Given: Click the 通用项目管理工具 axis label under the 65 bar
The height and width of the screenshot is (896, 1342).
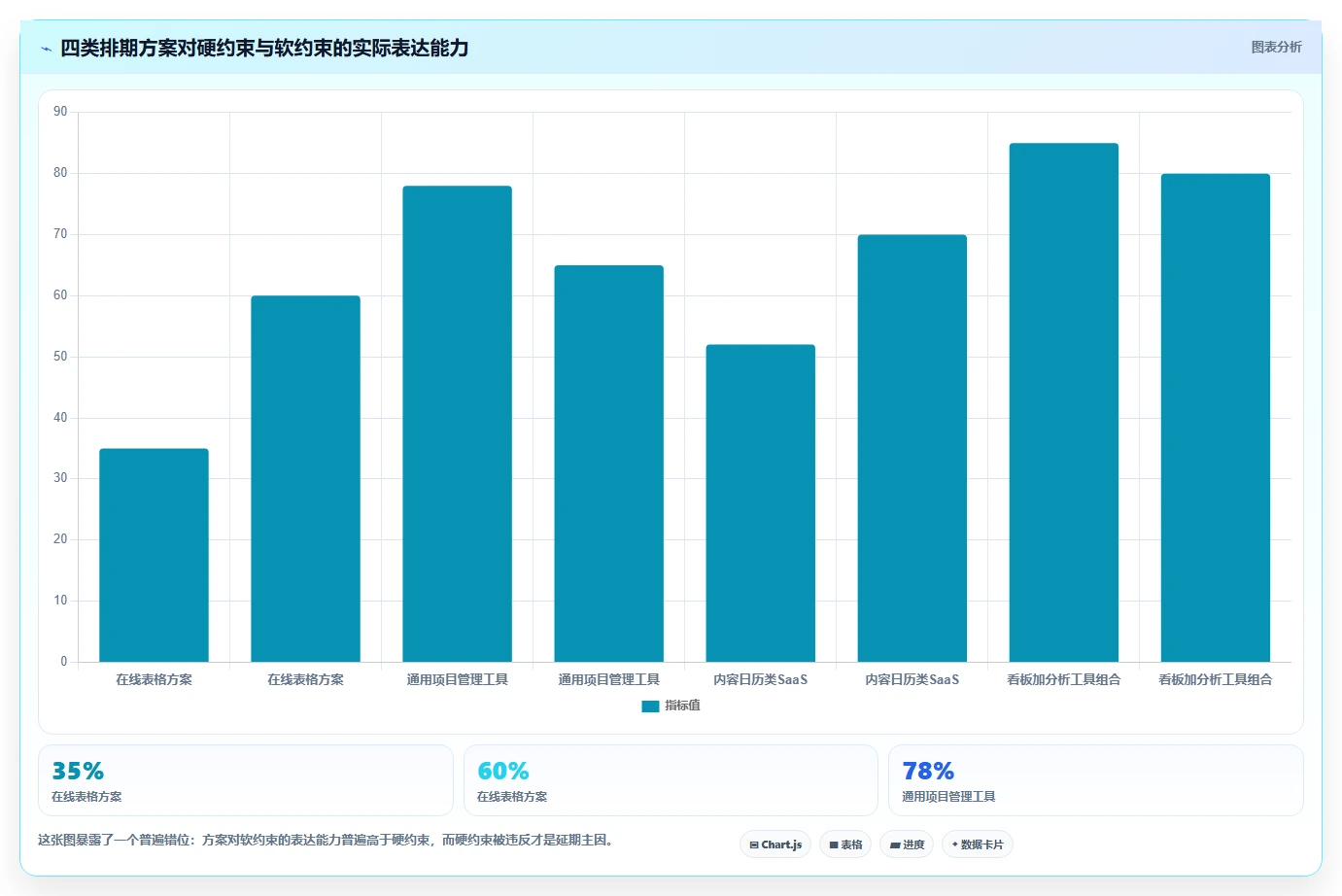Looking at the screenshot, I should tap(608, 679).
